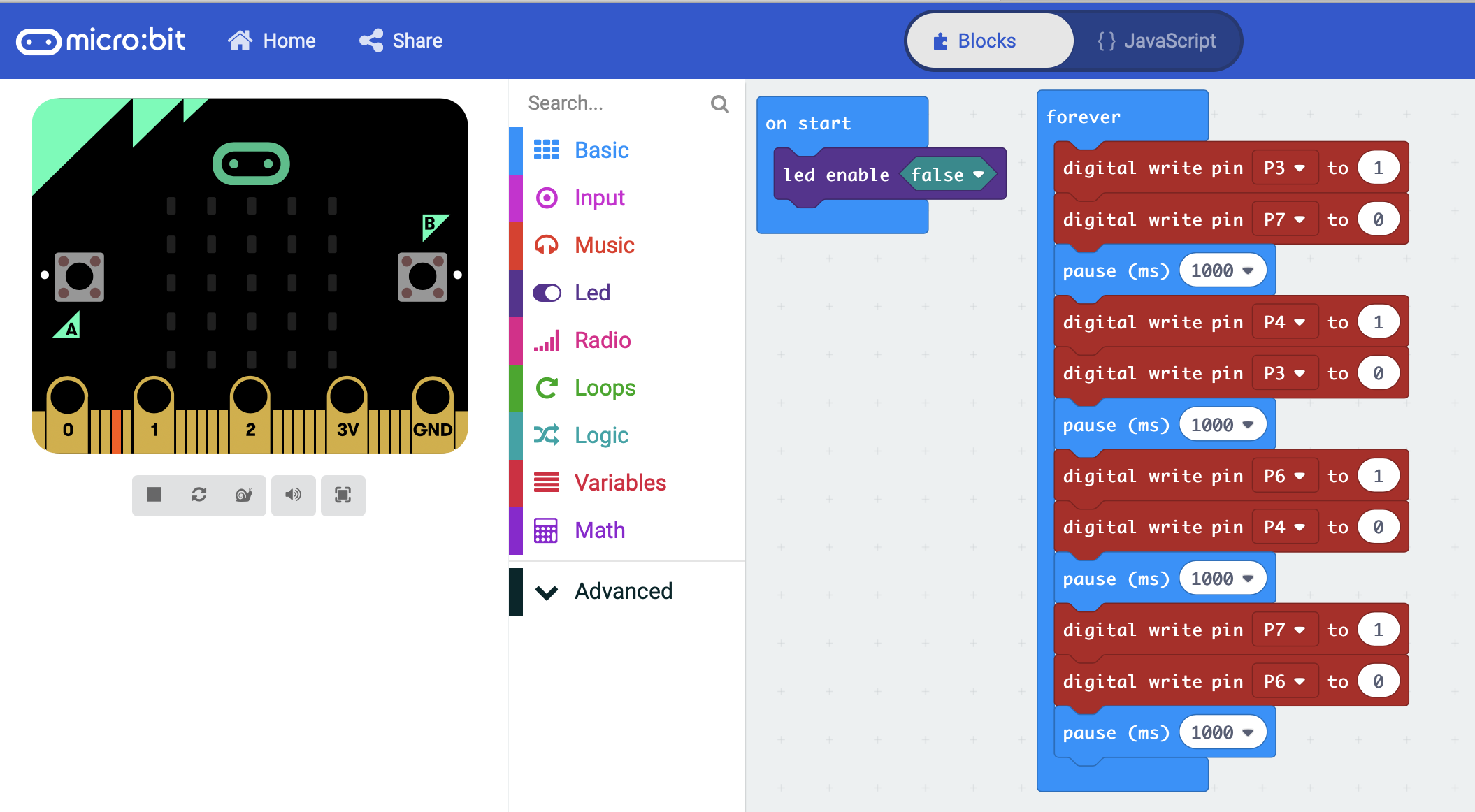Switch editor to JavaScript view
The height and width of the screenshot is (812, 1475).
[1157, 41]
